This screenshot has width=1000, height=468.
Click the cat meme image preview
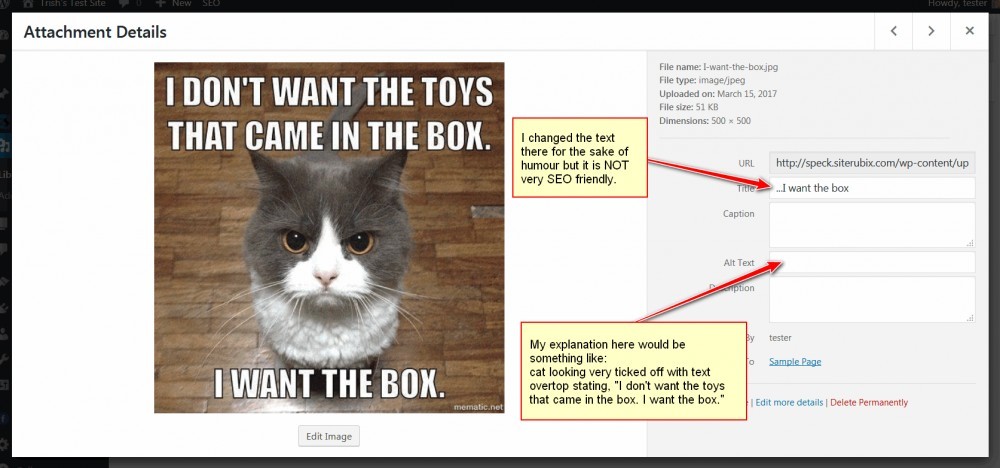pyautogui.click(x=329, y=237)
